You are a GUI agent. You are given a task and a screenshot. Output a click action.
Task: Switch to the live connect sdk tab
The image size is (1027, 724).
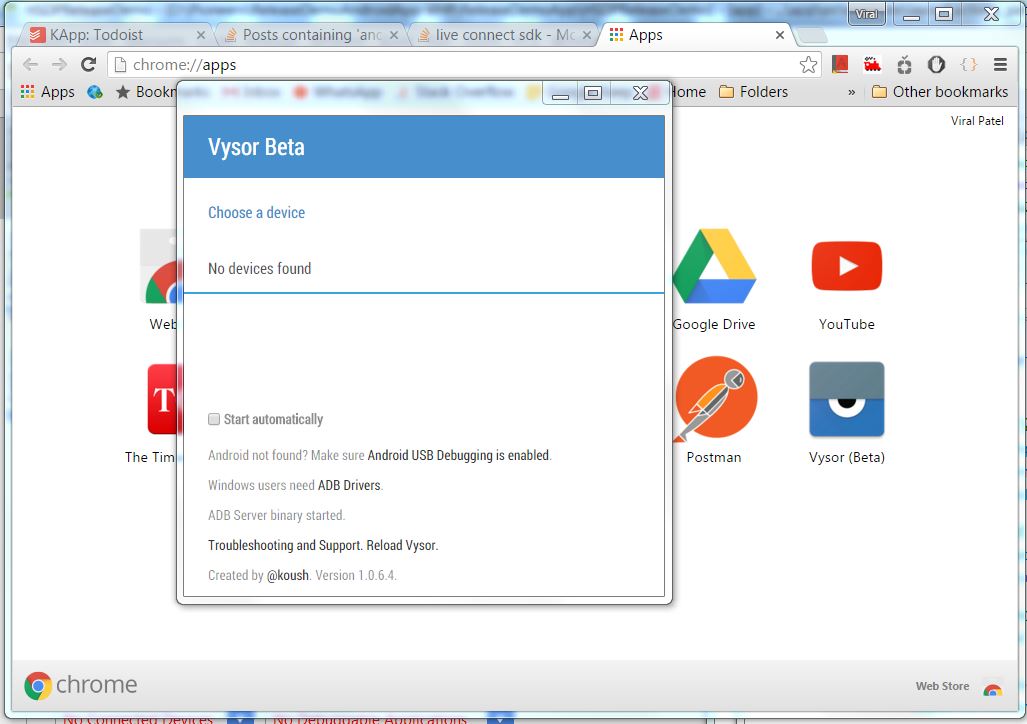[x=502, y=35]
